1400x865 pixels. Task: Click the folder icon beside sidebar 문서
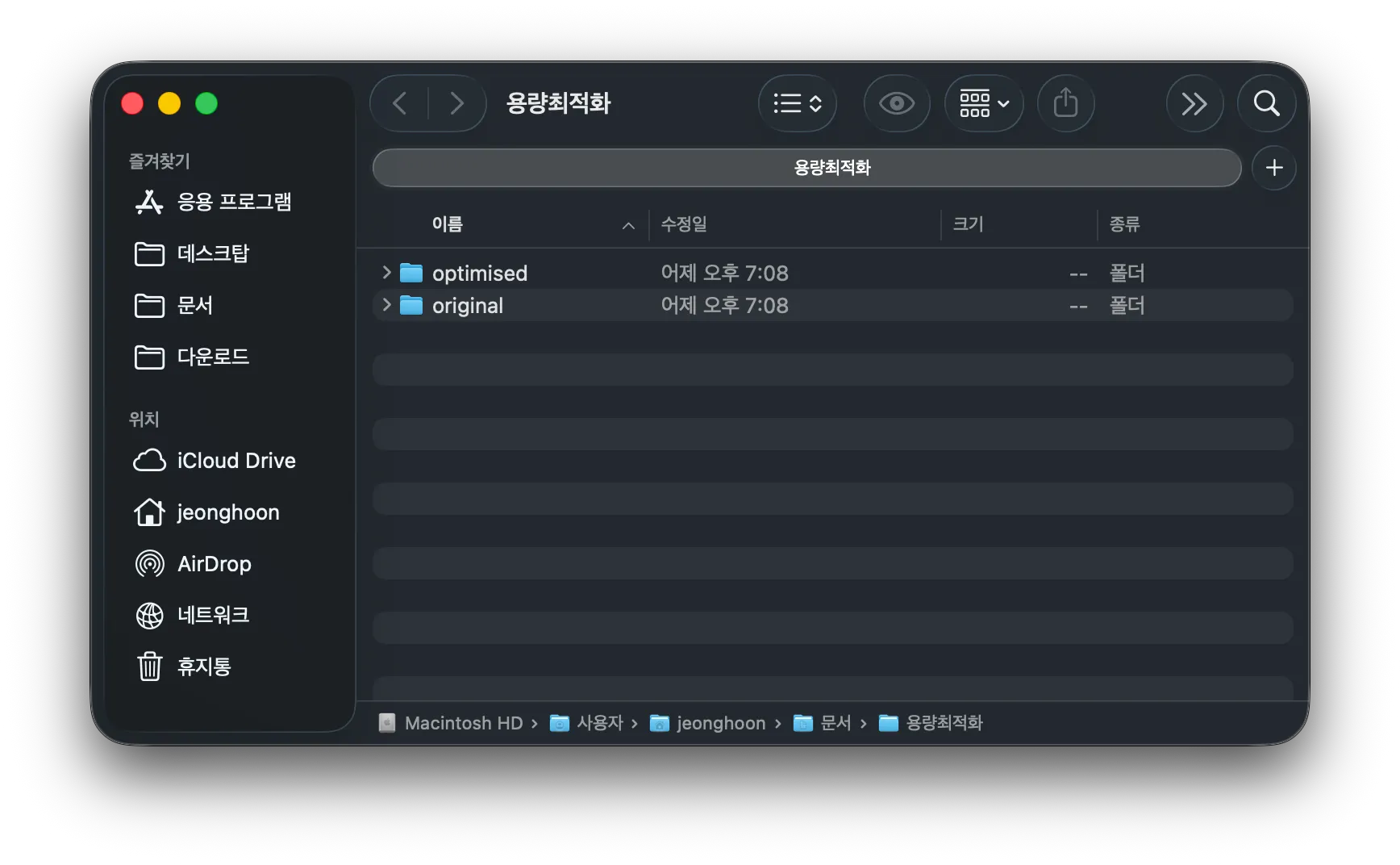pos(149,305)
